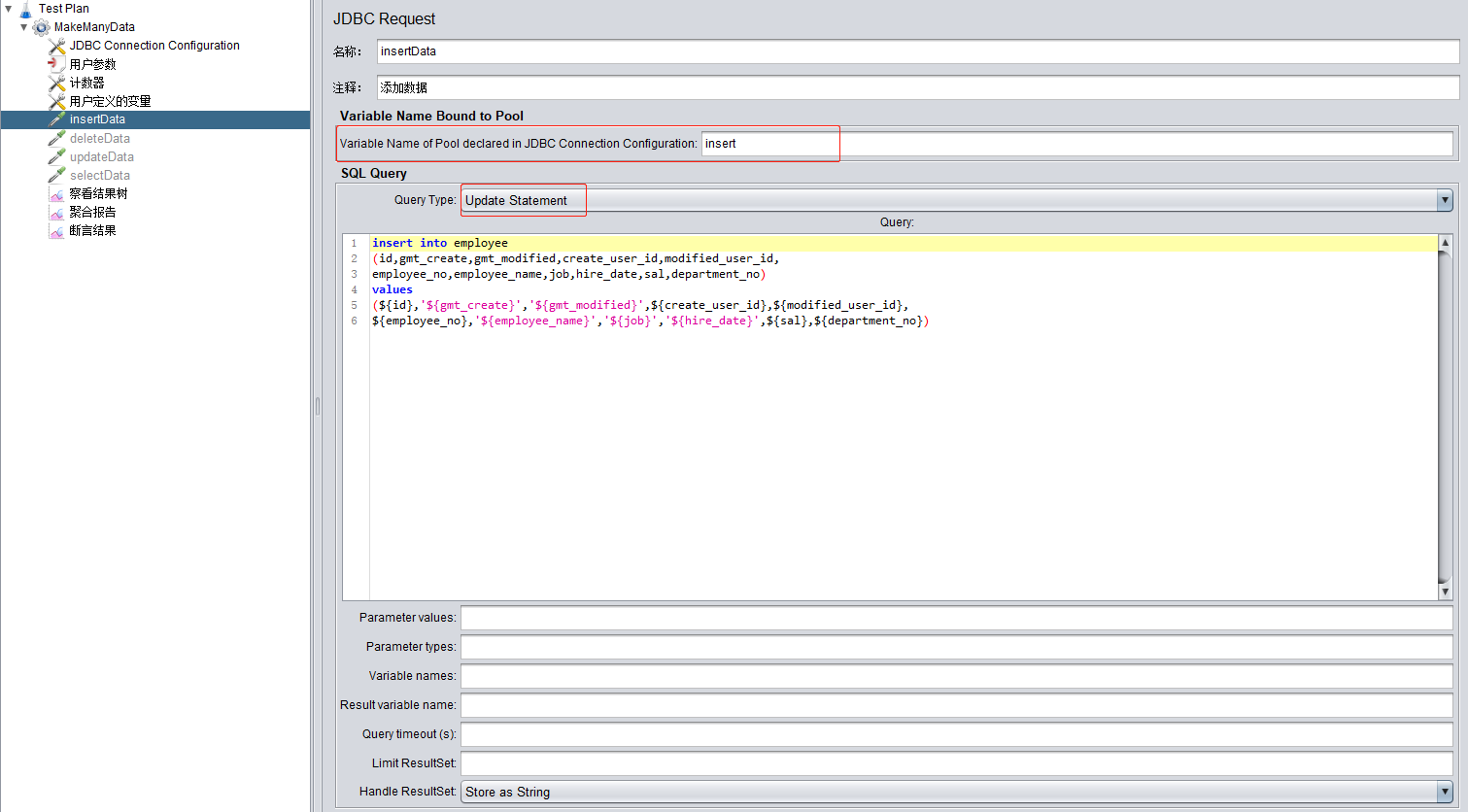This screenshot has height=812, width=1468.
Task: Select the 察看结果树 tree item
Action: pos(99,193)
